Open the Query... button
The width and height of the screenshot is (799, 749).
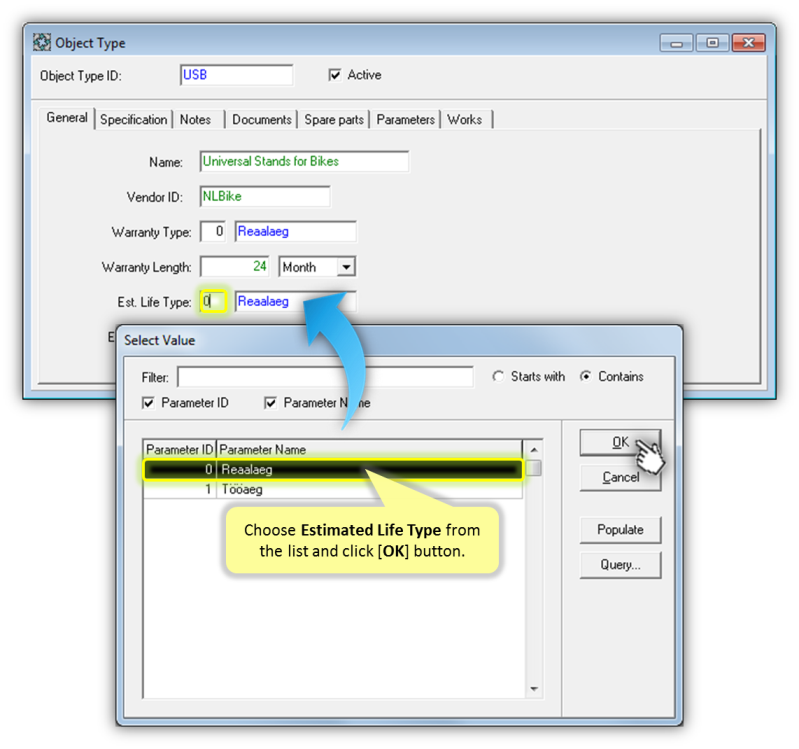(x=620, y=565)
